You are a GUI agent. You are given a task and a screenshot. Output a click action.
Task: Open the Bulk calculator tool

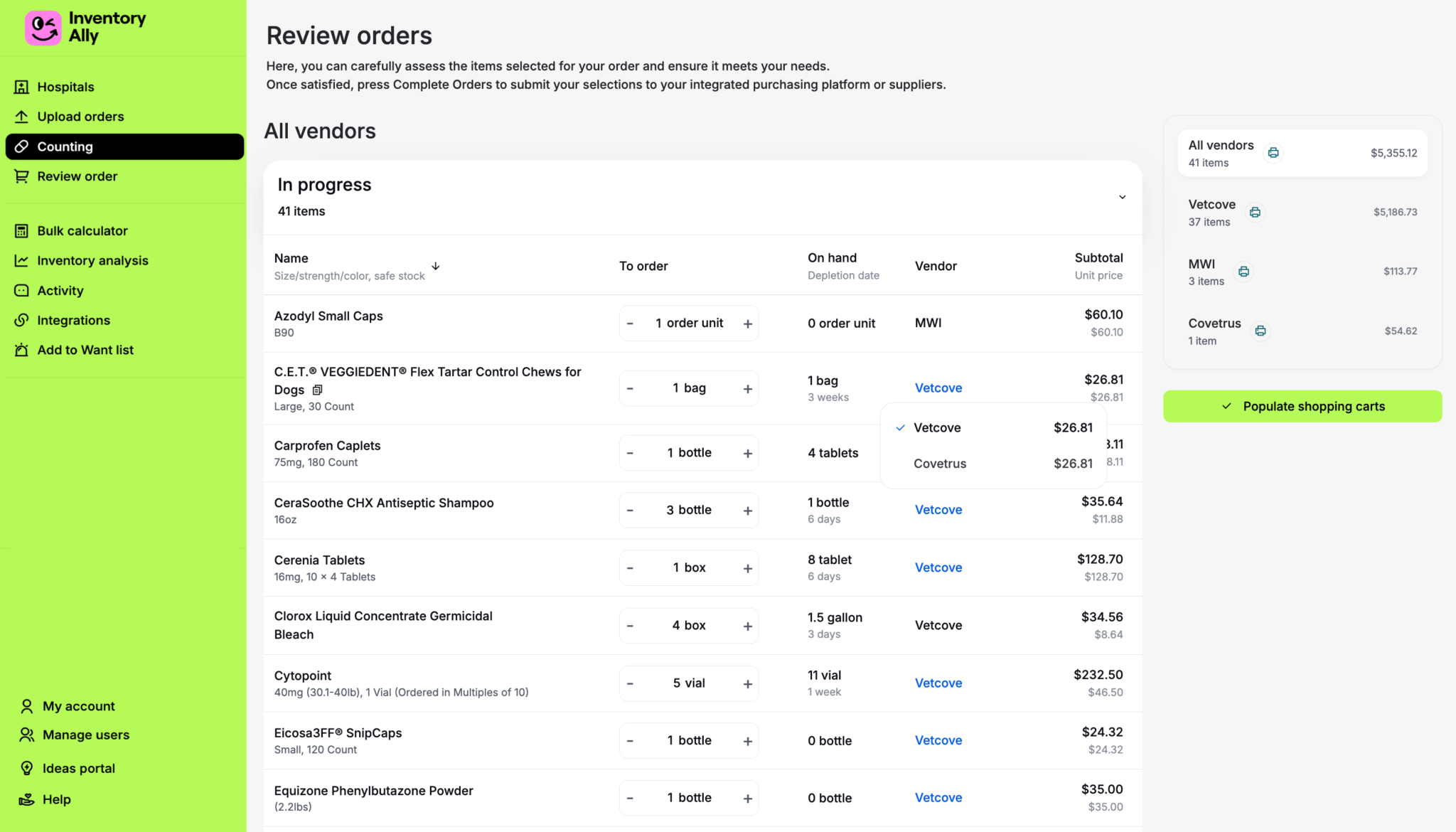click(82, 230)
